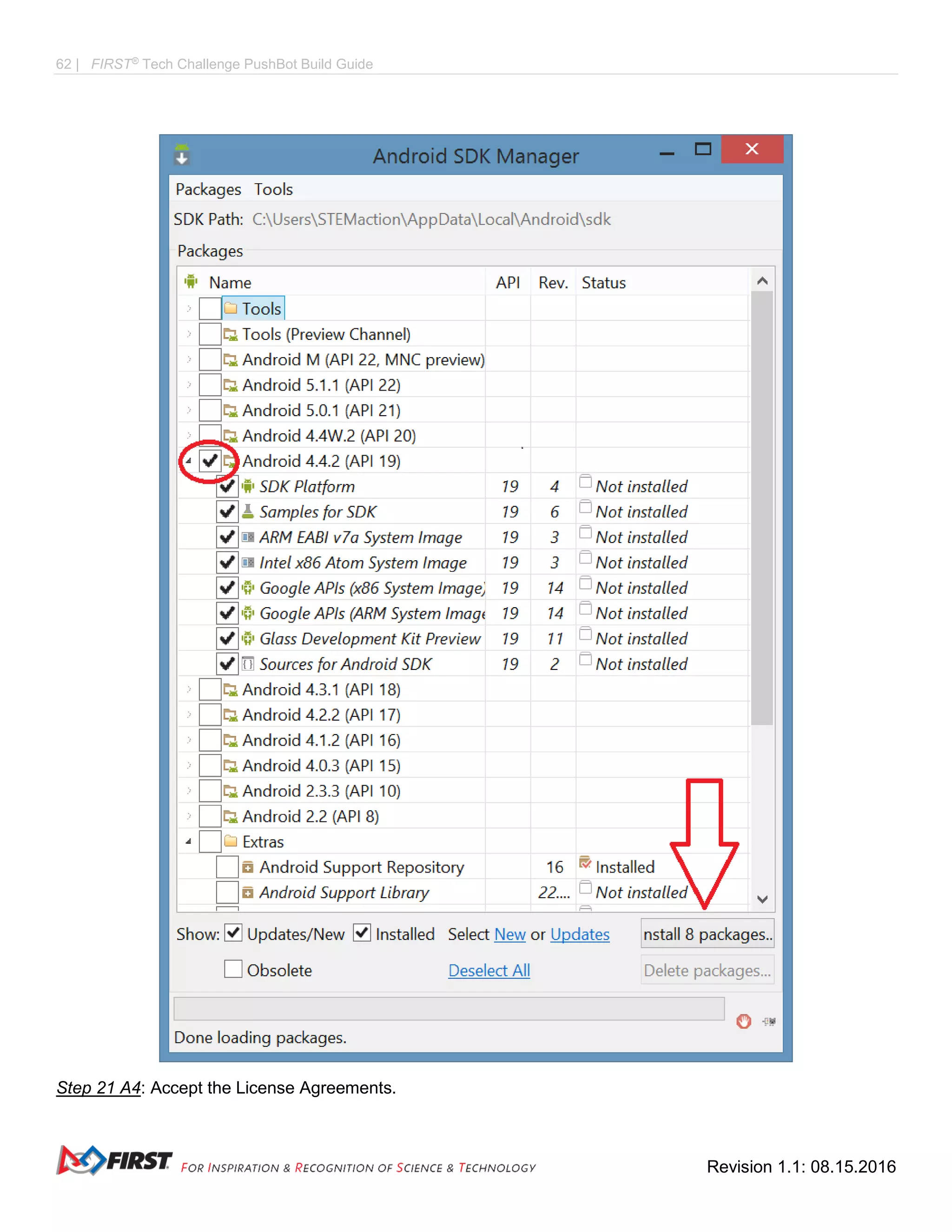
Task: Click the Android 4.1.2 folder icon
Action: coord(230,741)
